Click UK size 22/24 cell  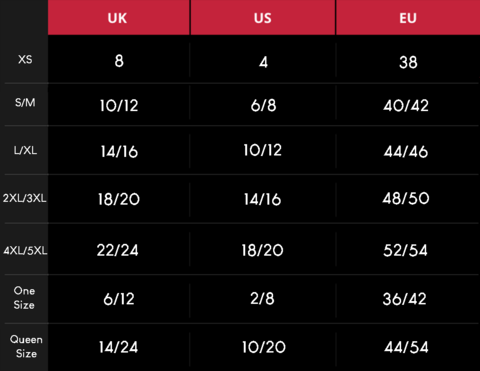coord(117,250)
